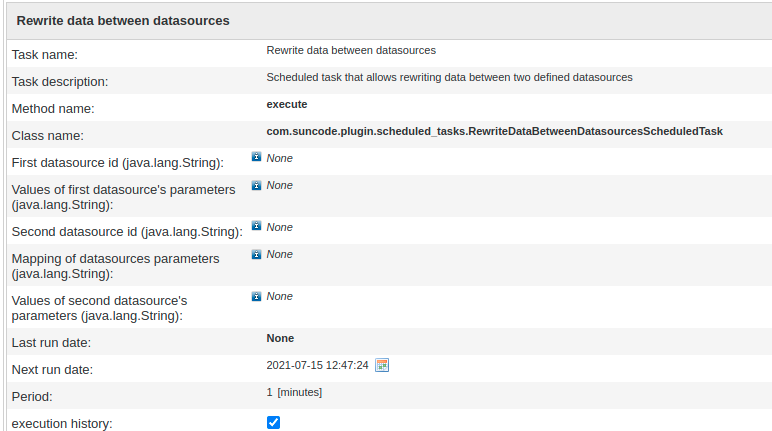Image resolution: width=772 pixels, height=431 pixels.
Task: Click the 'execution history:' label
Action: point(62,424)
